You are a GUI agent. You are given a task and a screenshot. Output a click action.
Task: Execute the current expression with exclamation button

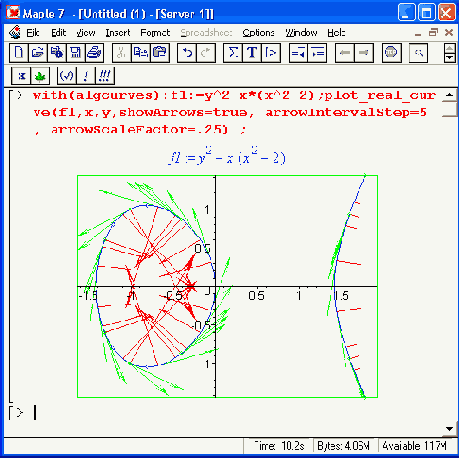coord(86,76)
